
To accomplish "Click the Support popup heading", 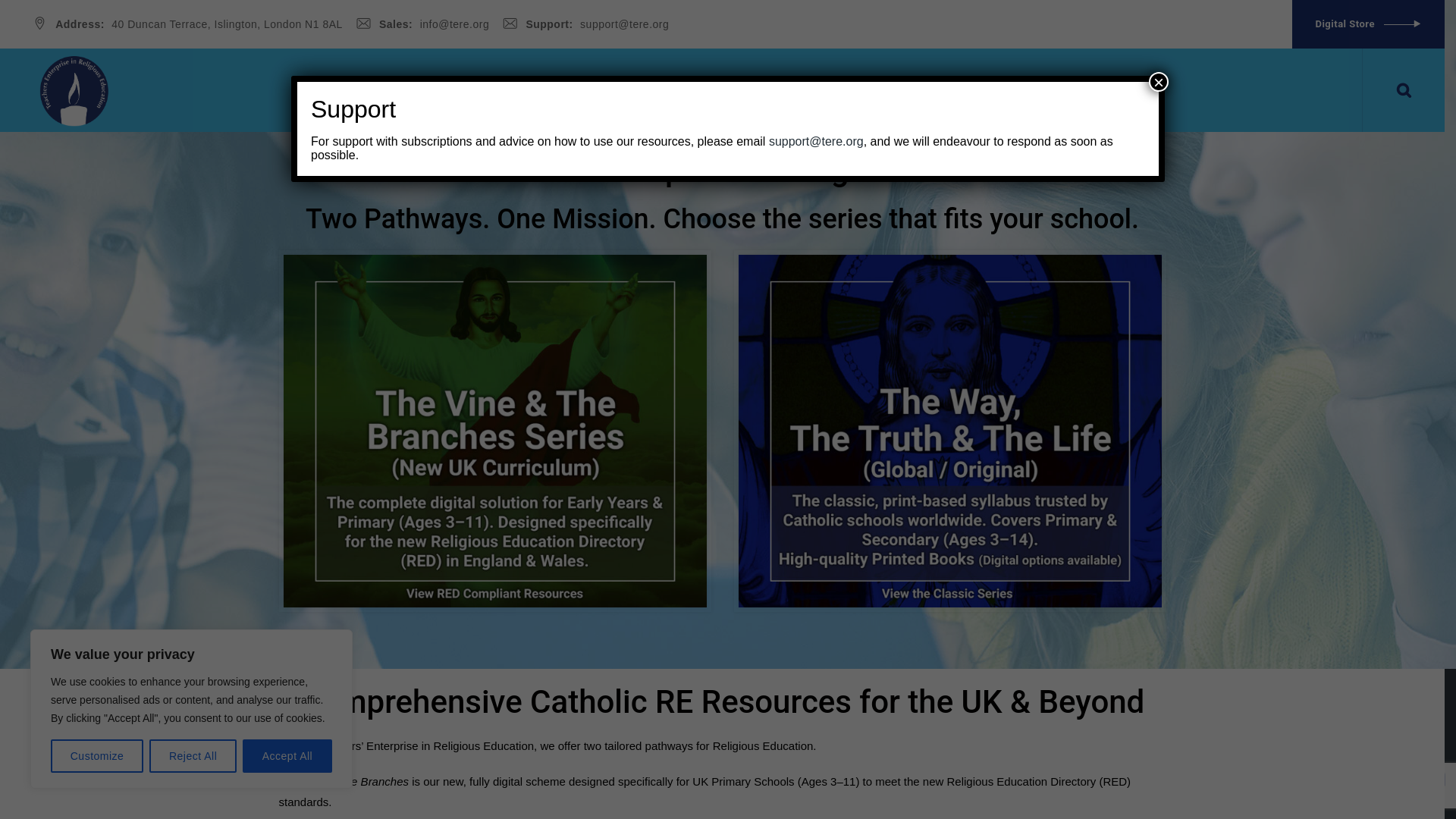I will coord(353,109).
